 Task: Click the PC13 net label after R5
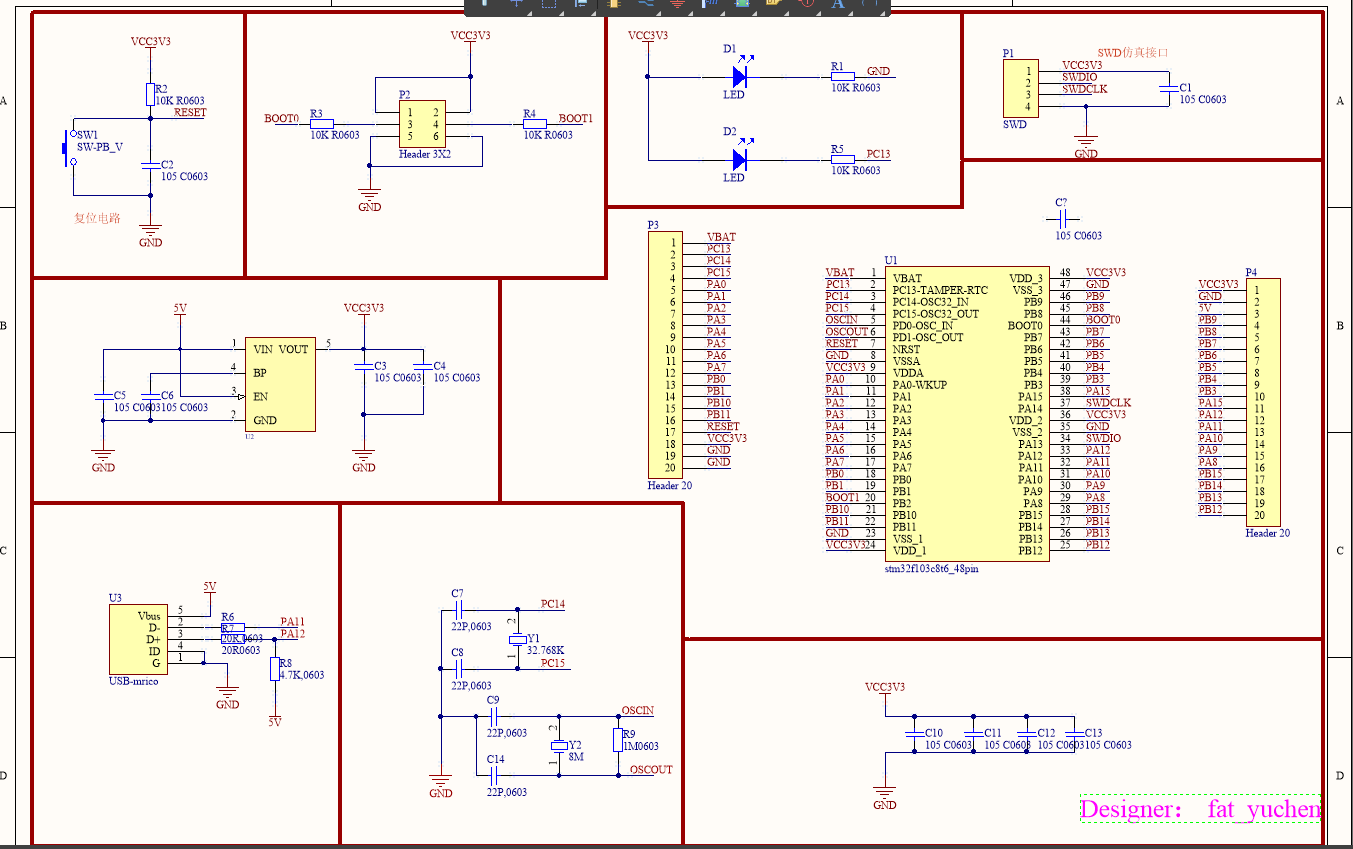click(878, 154)
